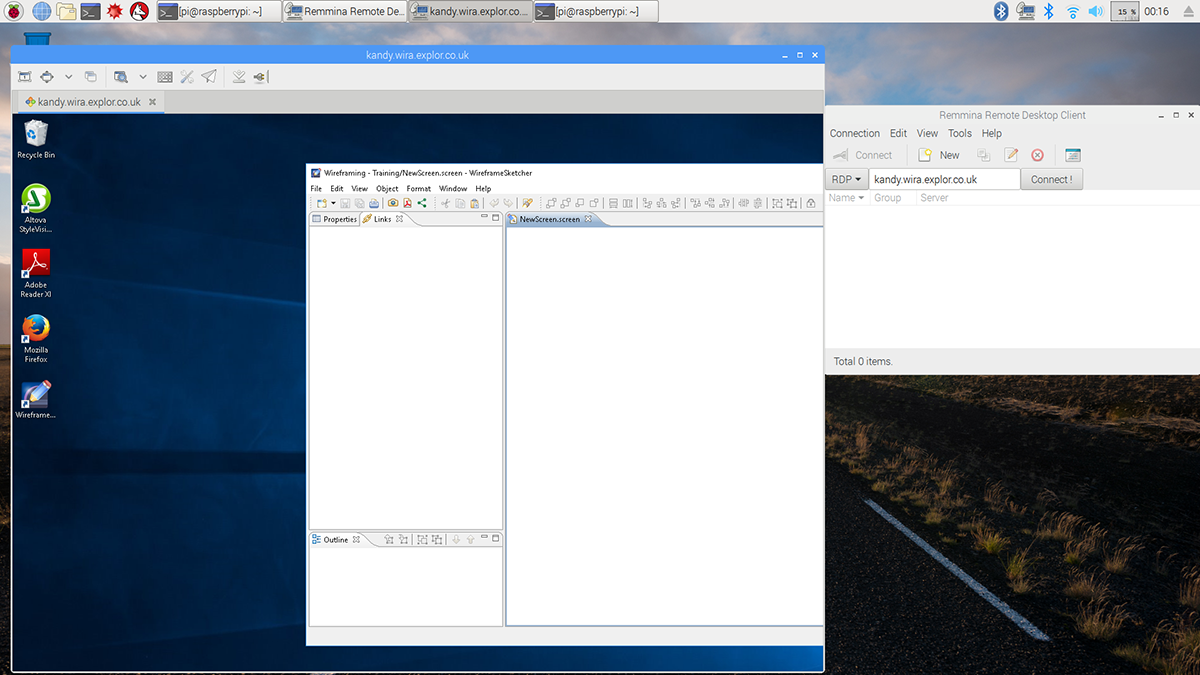
Task: Toggle fullscreen mode in Remmina connection toolbar
Action: 24,77
